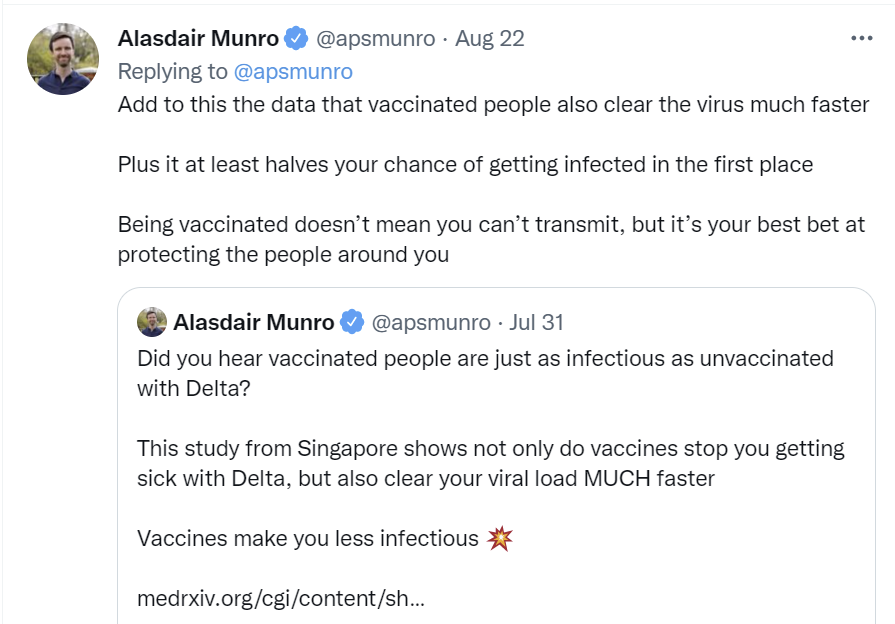Viewport: 895px width, 624px height.
Task: Open the Alasdair Munro name in the quoted tweet
Action: [254, 322]
